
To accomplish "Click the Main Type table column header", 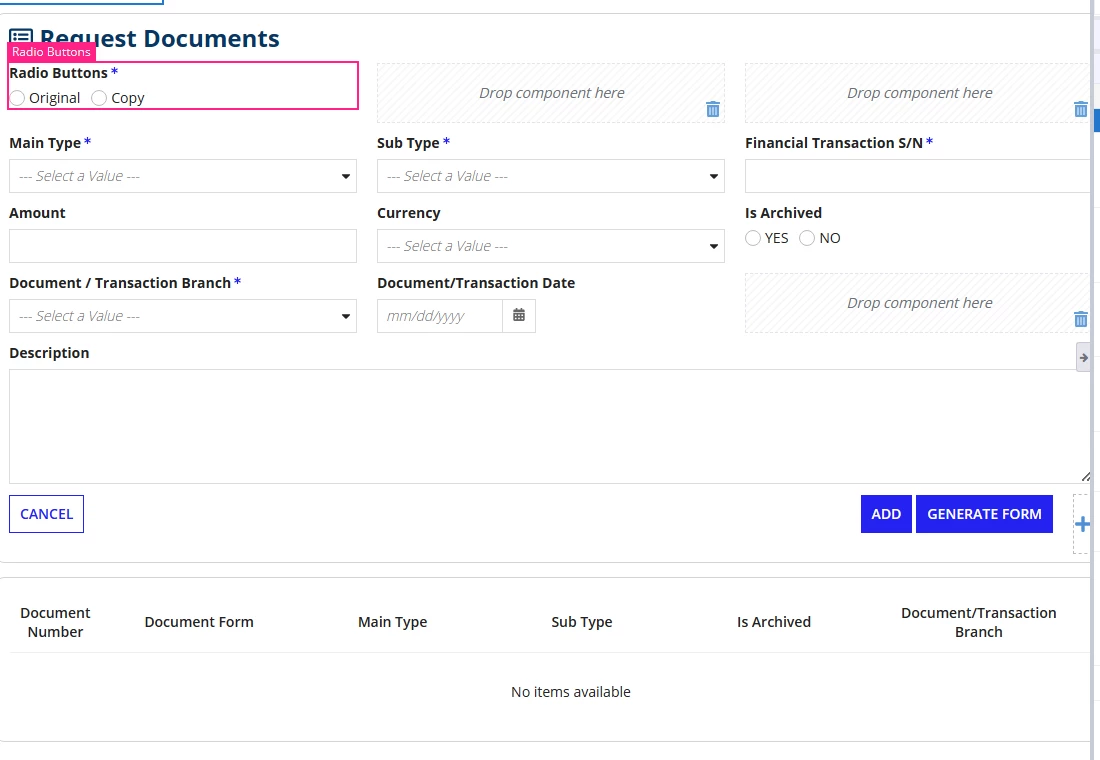I will click(x=392, y=622).
